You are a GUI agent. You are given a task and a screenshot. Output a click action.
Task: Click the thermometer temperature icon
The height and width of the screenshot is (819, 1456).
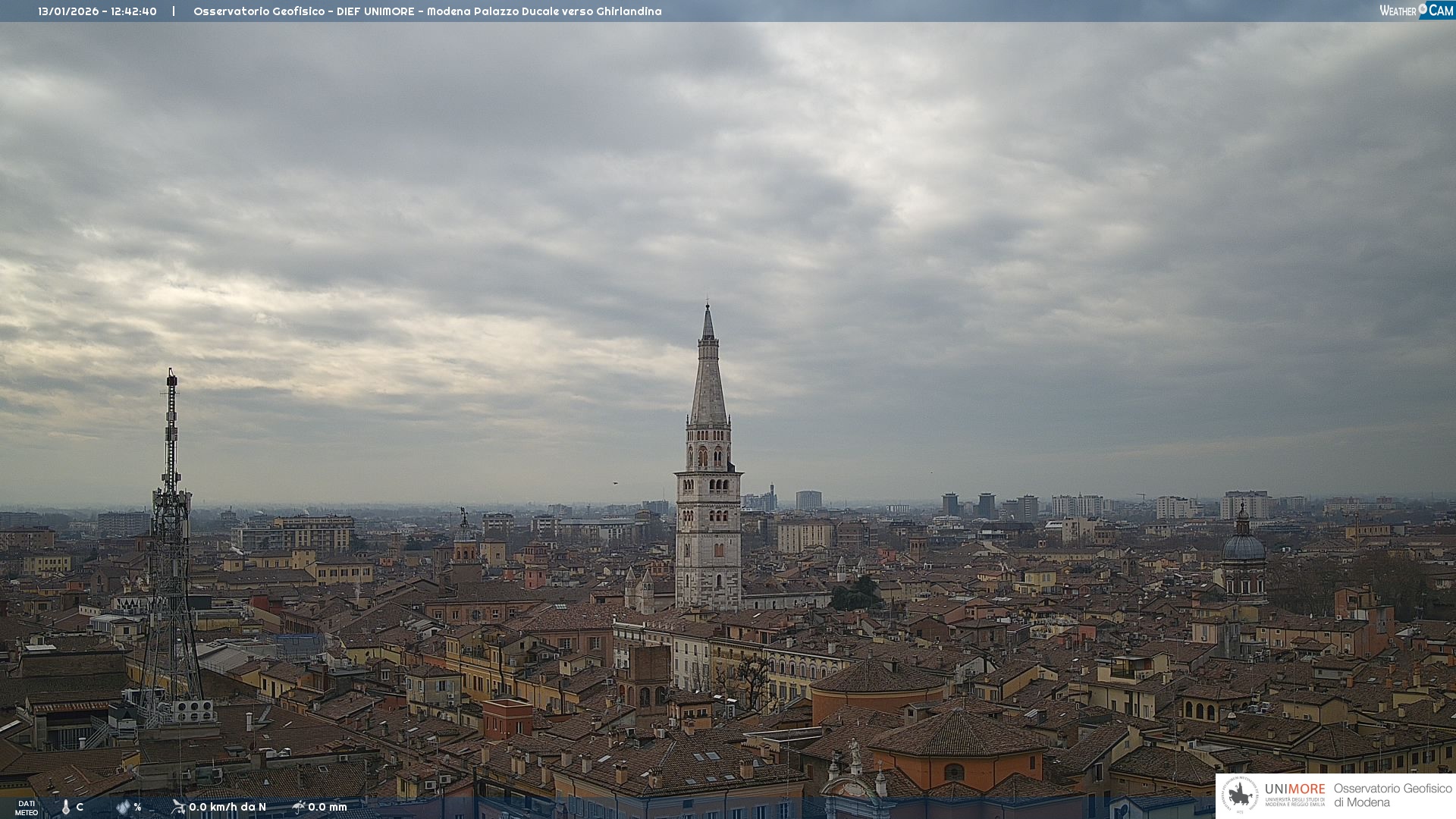65,807
